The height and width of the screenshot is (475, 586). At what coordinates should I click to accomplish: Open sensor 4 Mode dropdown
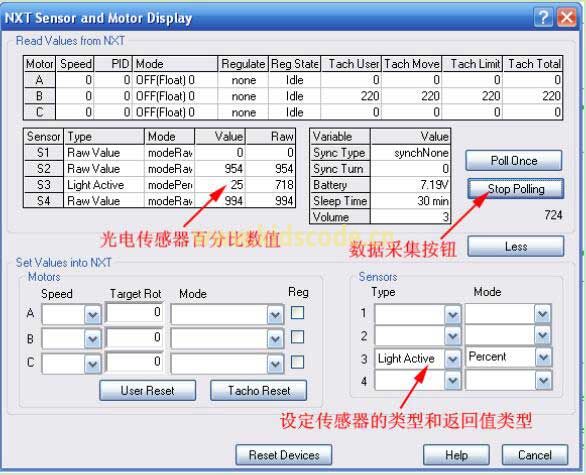[x=543, y=380]
